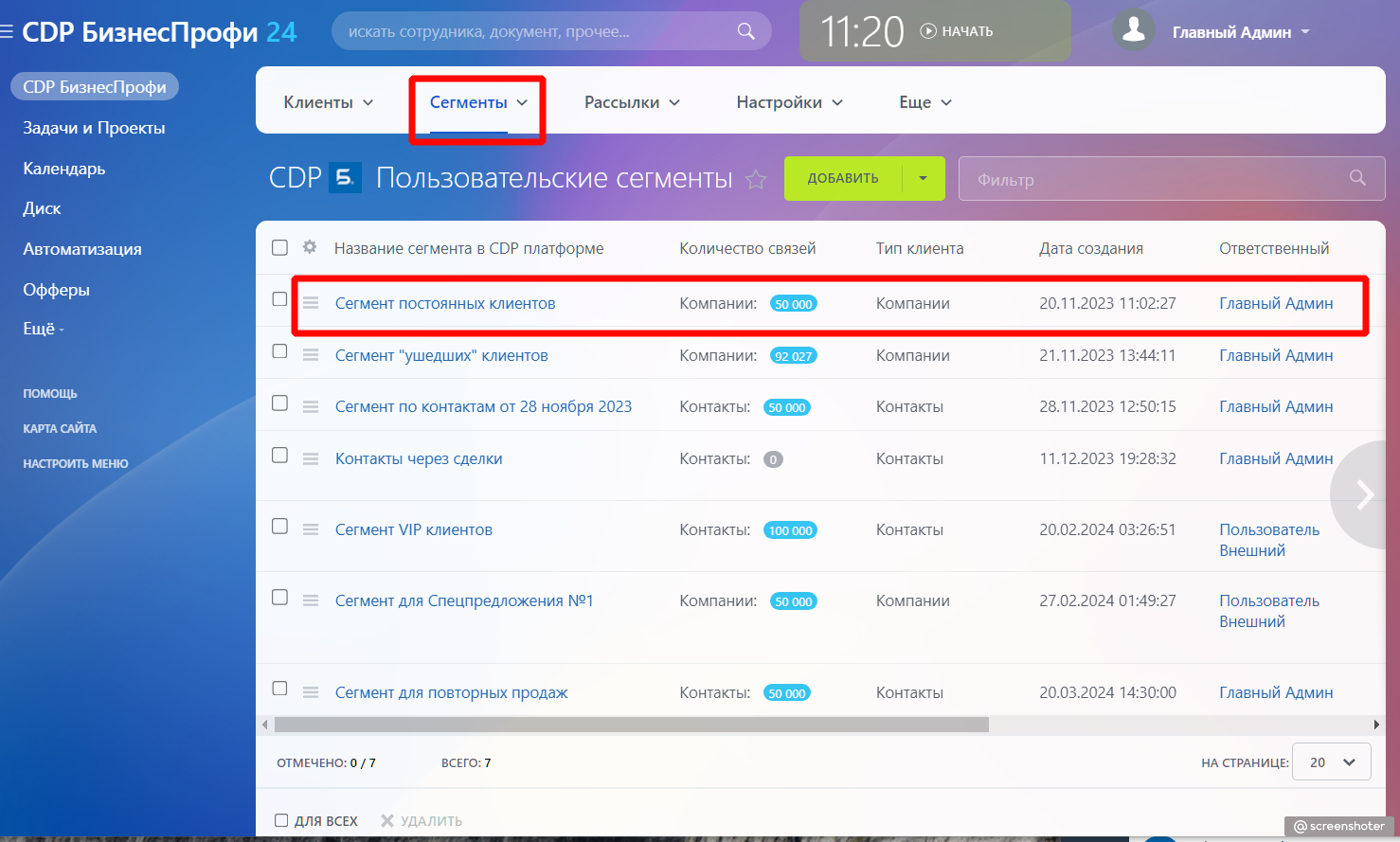Mark the page as favorite with star
This screenshot has height=842, width=1400.
tap(756, 179)
